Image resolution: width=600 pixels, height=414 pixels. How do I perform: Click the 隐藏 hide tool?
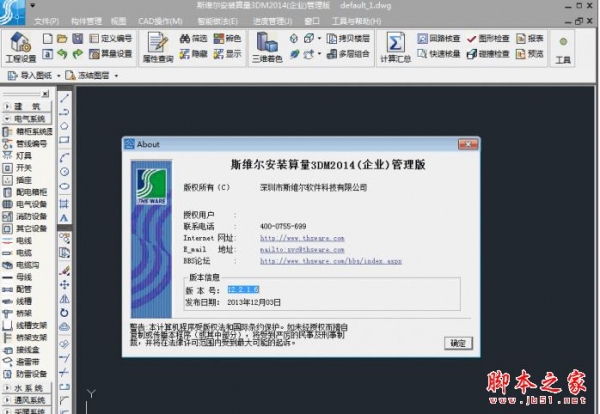point(193,54)
